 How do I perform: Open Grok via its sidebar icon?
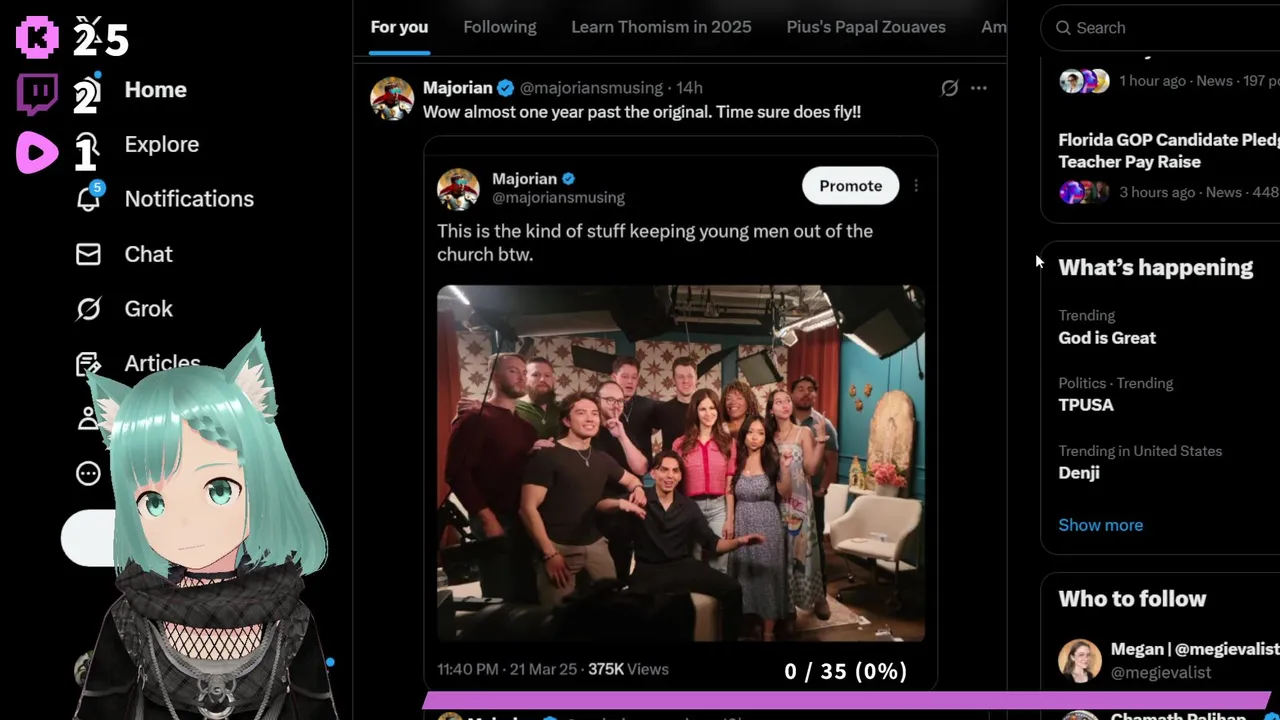coord(88,309)
